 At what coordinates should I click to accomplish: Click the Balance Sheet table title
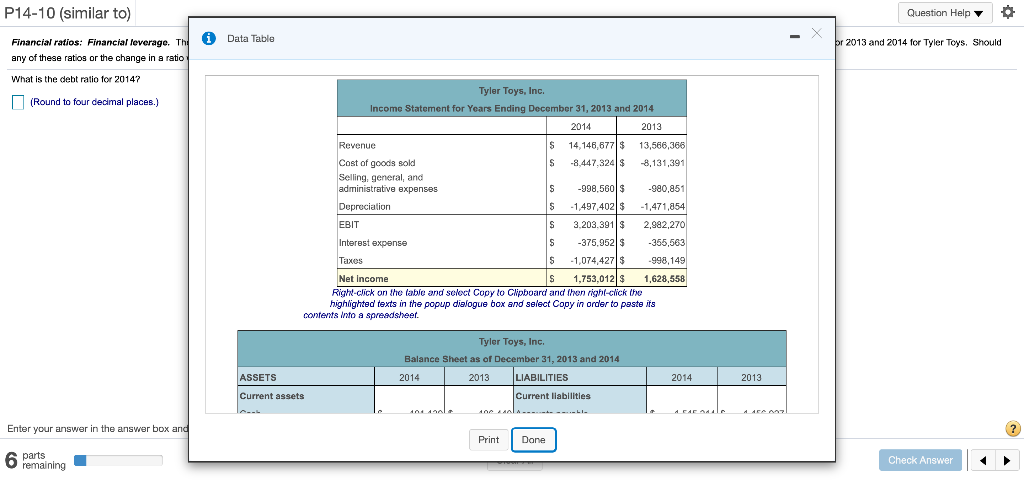pyautogui.click(x=512, y=359)
